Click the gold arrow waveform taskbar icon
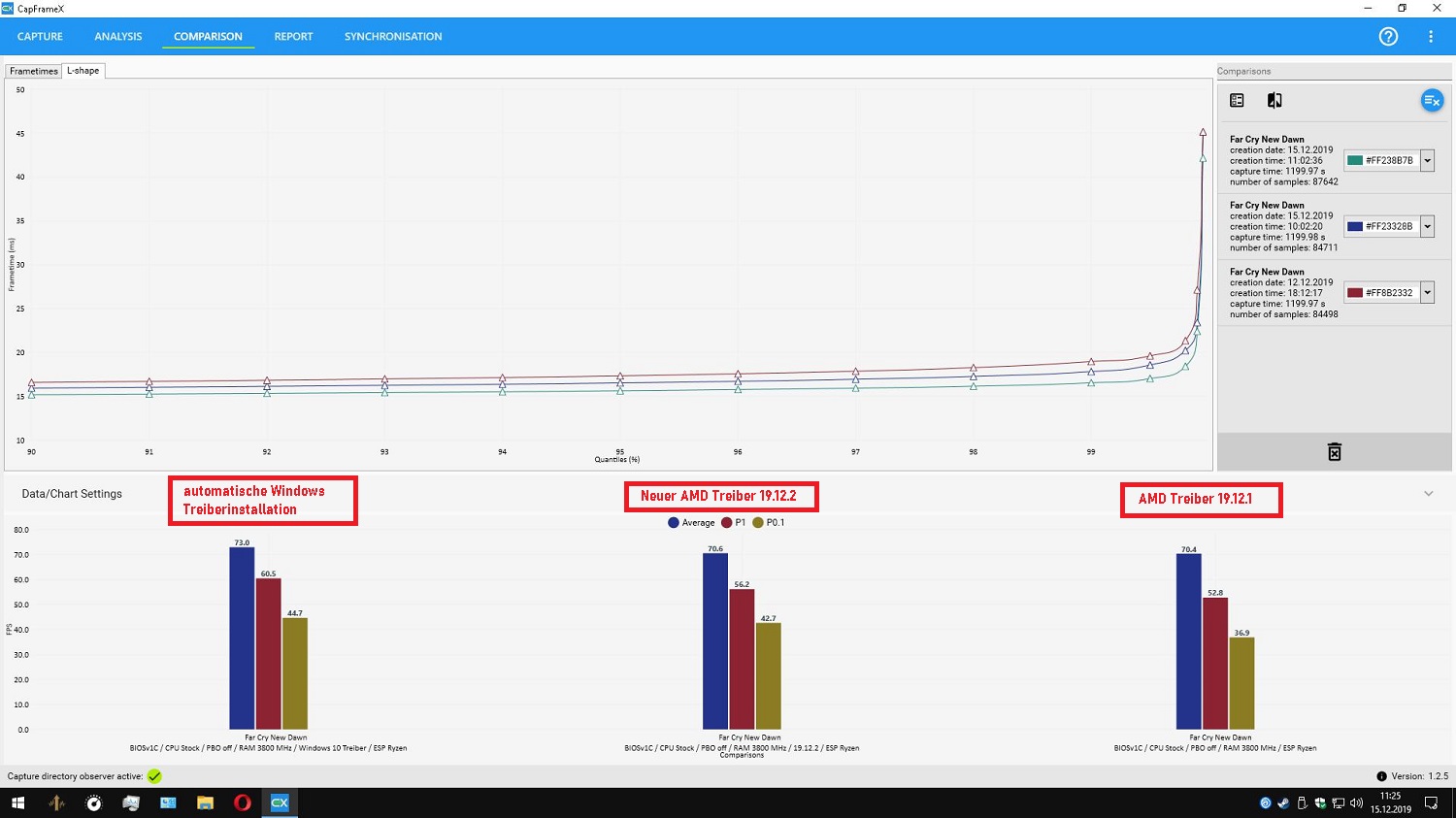This screenshot has height=818, width=1456. [56, 802]
